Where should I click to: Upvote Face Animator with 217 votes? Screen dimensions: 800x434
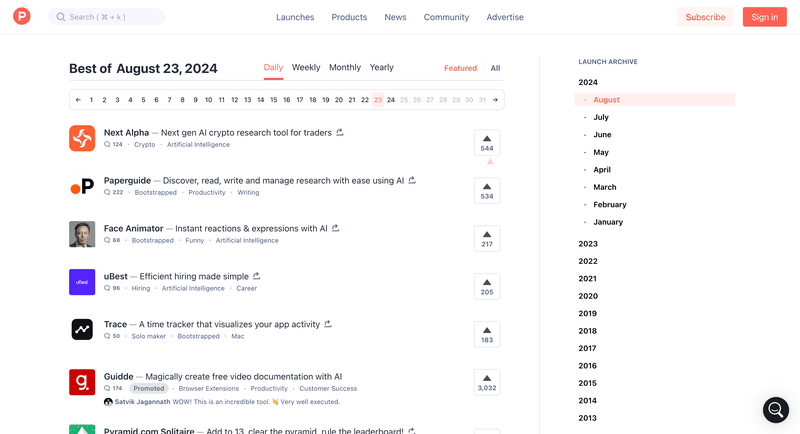click(x=487, y=239)
